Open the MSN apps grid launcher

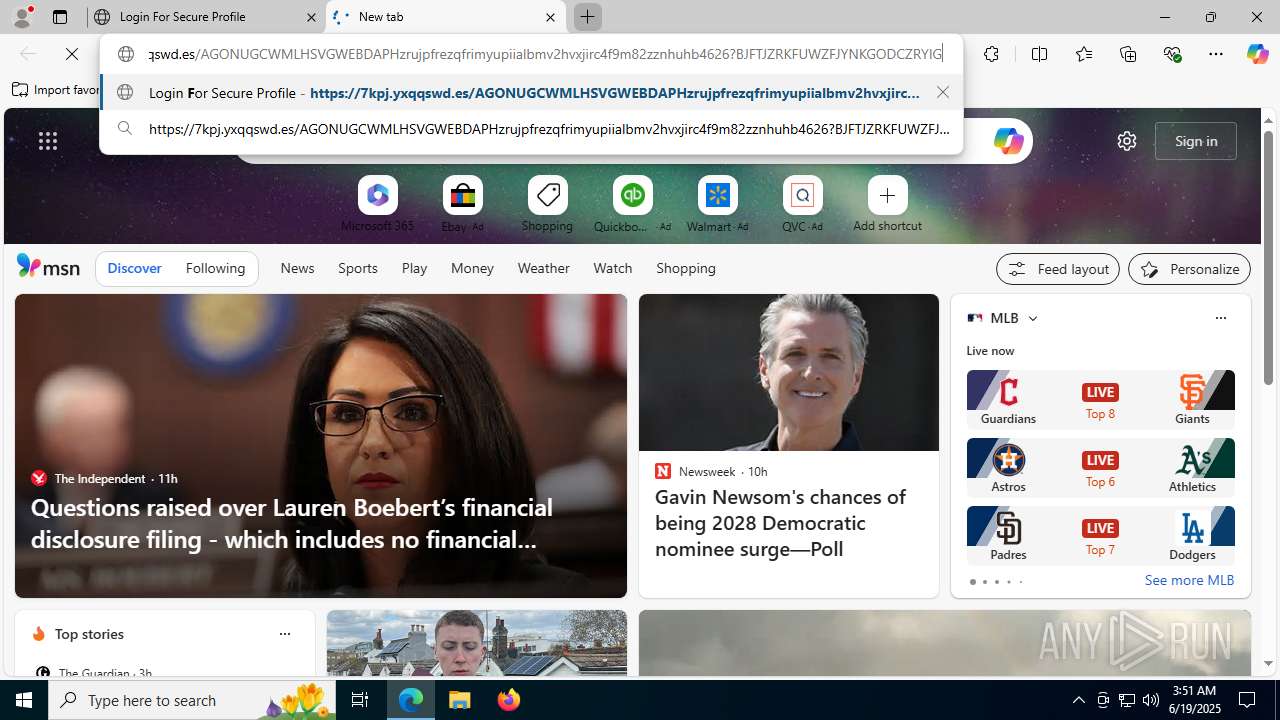click(x=48, y=141)
